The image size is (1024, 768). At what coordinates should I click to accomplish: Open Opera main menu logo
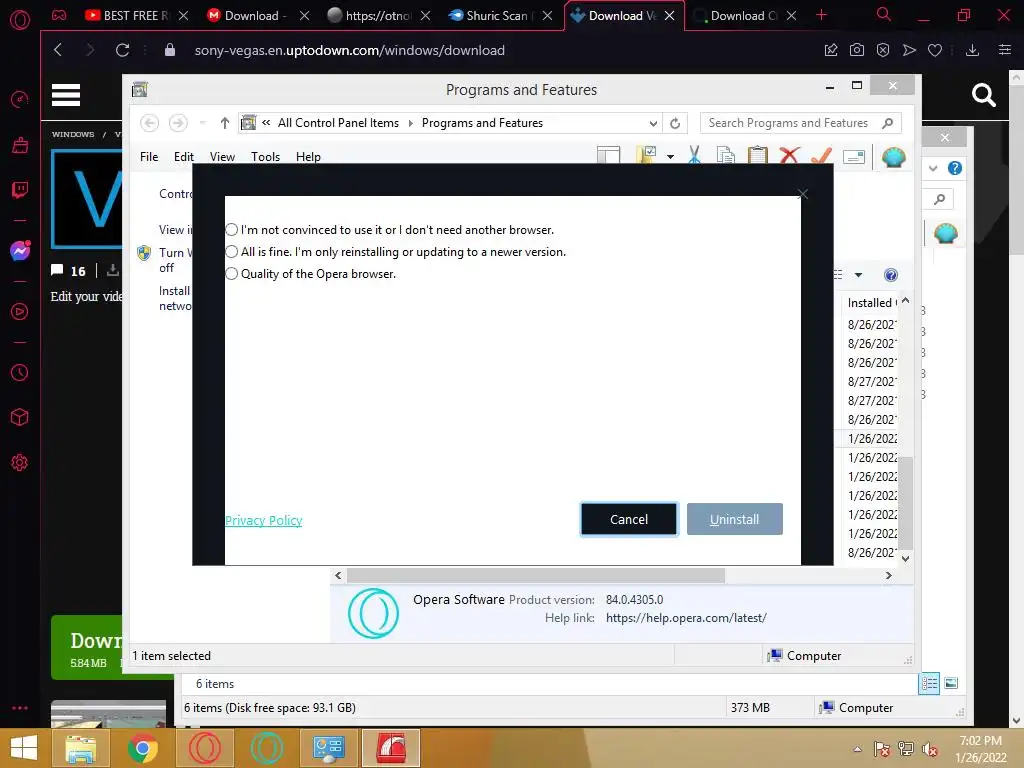coord(20,20)
